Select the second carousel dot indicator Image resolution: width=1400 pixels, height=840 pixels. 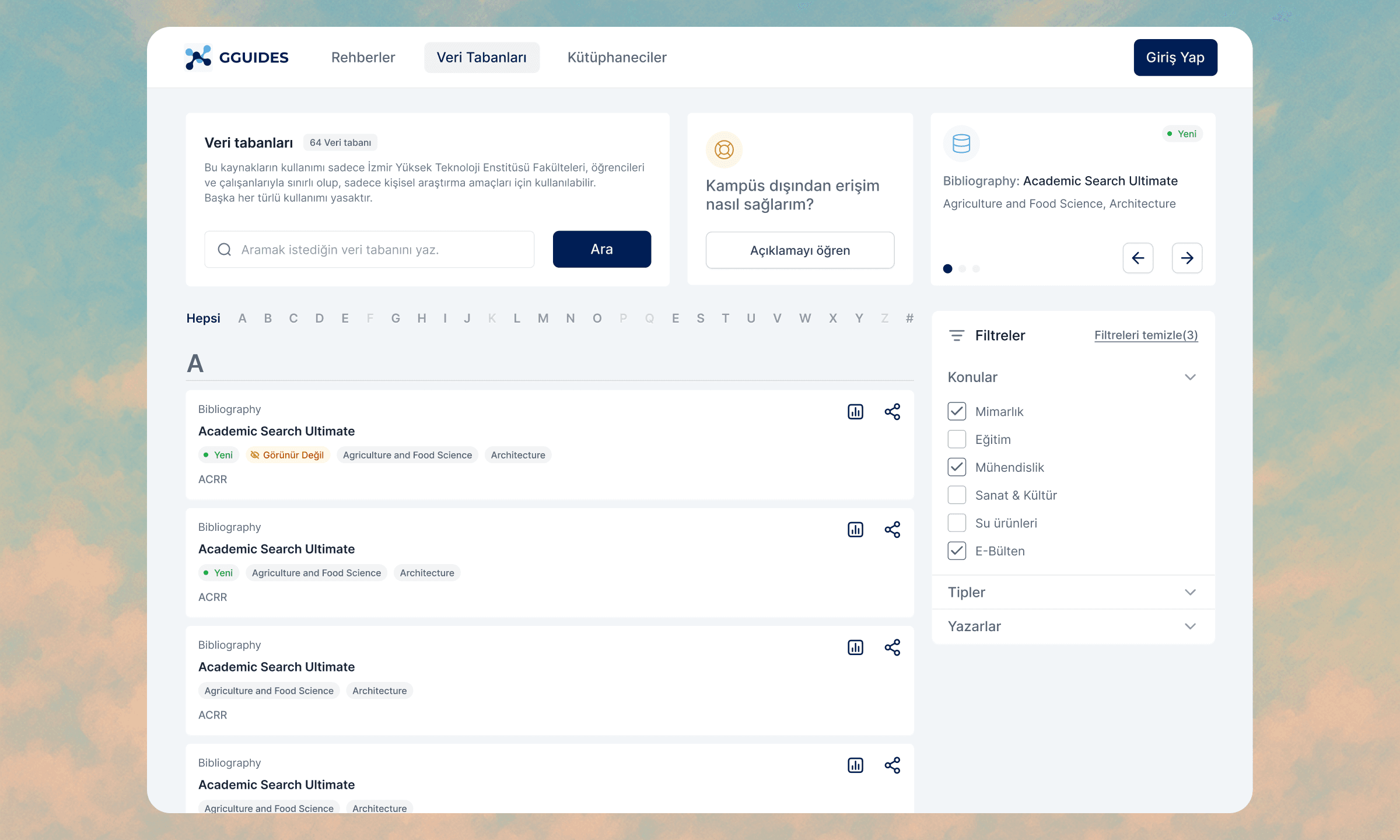962,269
